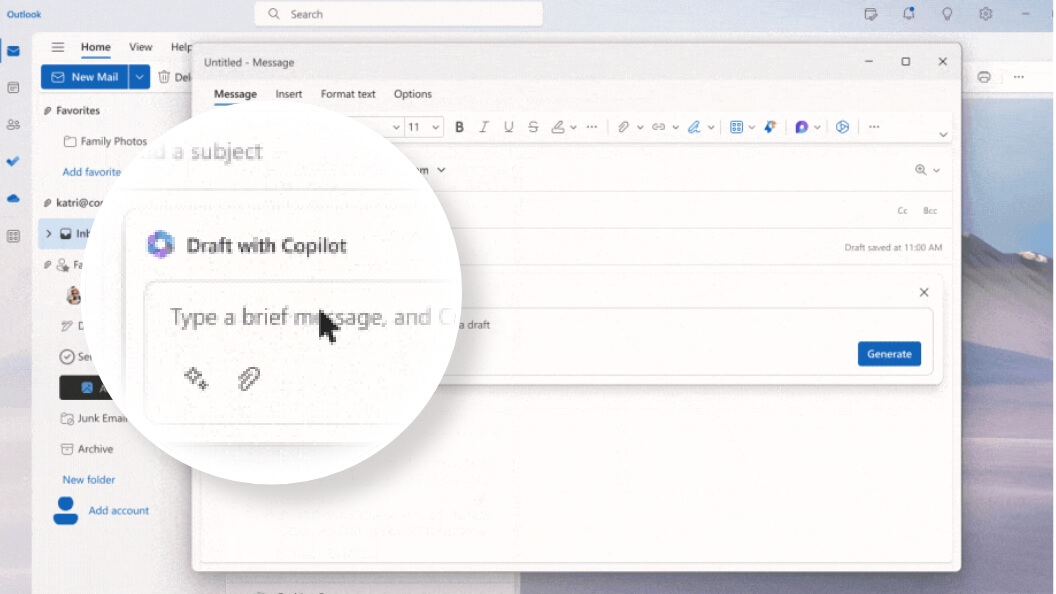The height and width of the screenshot is (594, 1056).
Task: Toggle strikethrough formatting
Action: click(533, 127)
